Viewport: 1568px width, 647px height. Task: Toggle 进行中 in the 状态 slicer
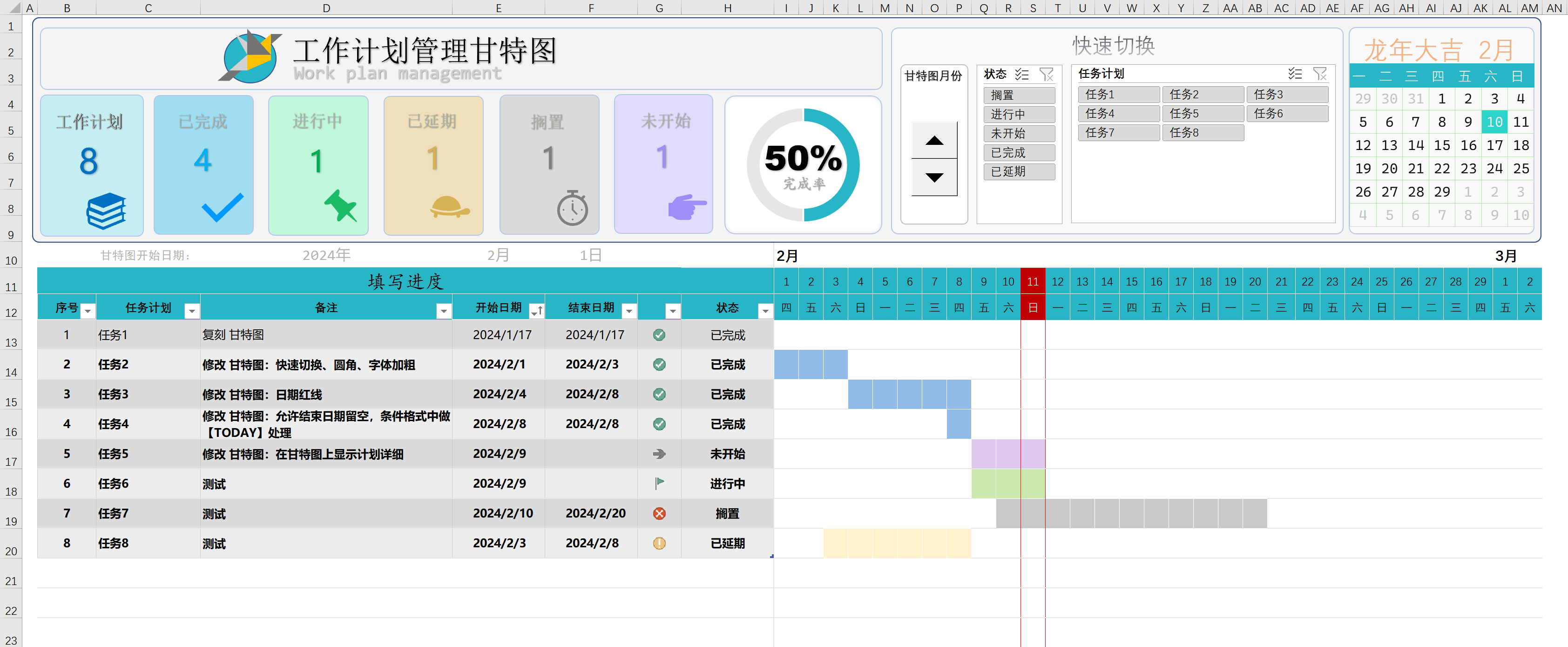1019,115
